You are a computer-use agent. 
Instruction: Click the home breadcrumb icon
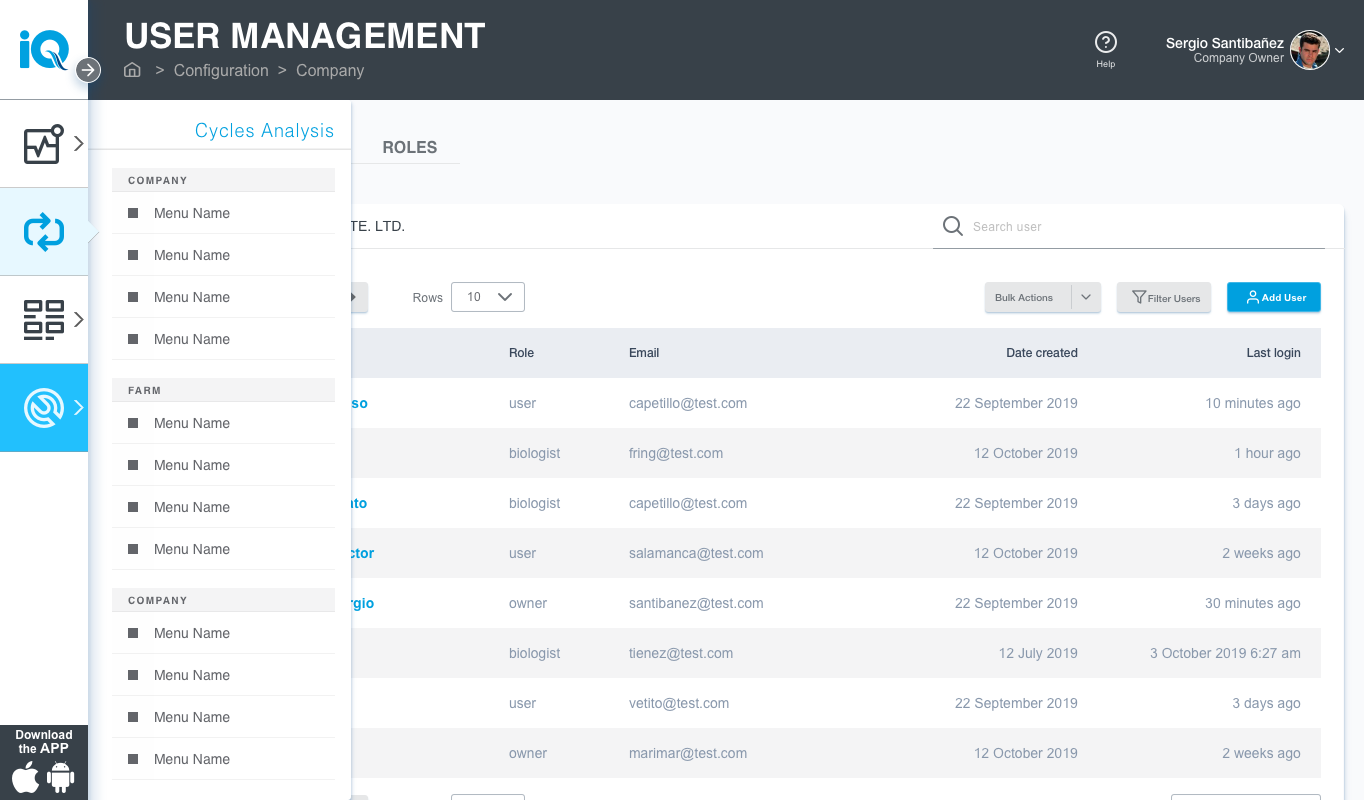[x=132, y=70]
